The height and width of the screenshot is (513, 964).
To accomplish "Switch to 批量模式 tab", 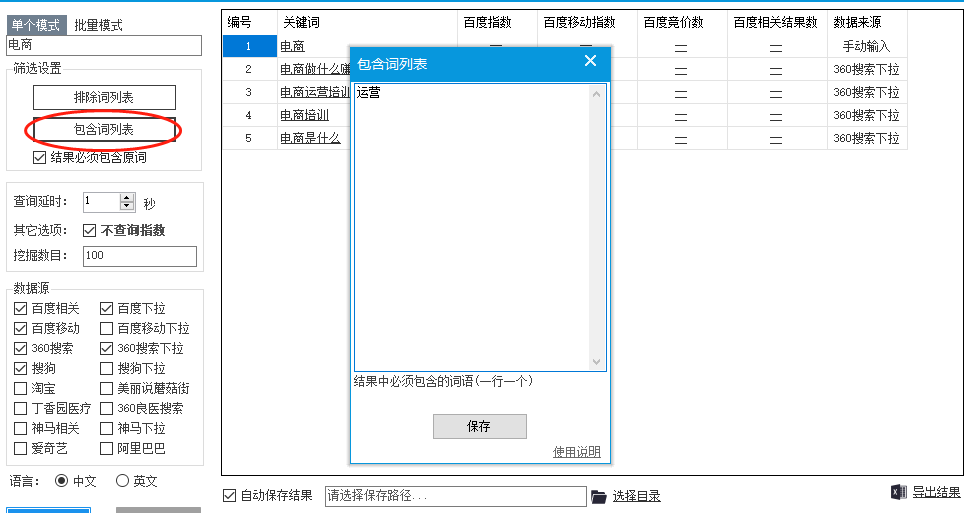I will pos(98,25).
